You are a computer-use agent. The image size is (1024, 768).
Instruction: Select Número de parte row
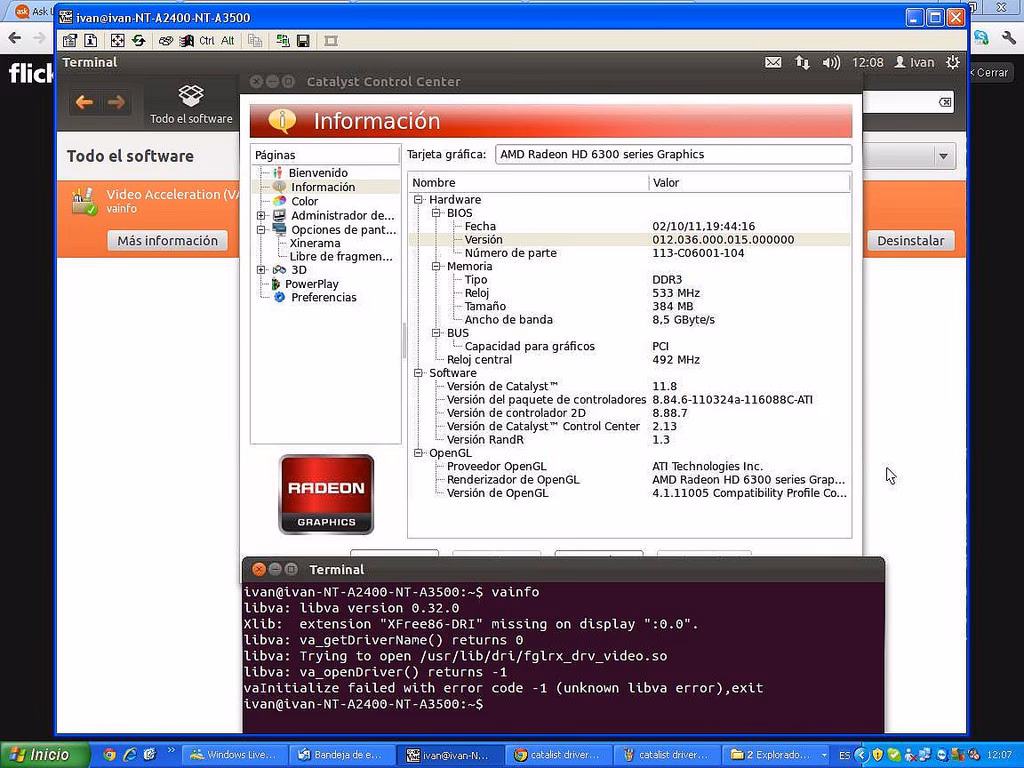pyautogui.click(x=630, y=253)
